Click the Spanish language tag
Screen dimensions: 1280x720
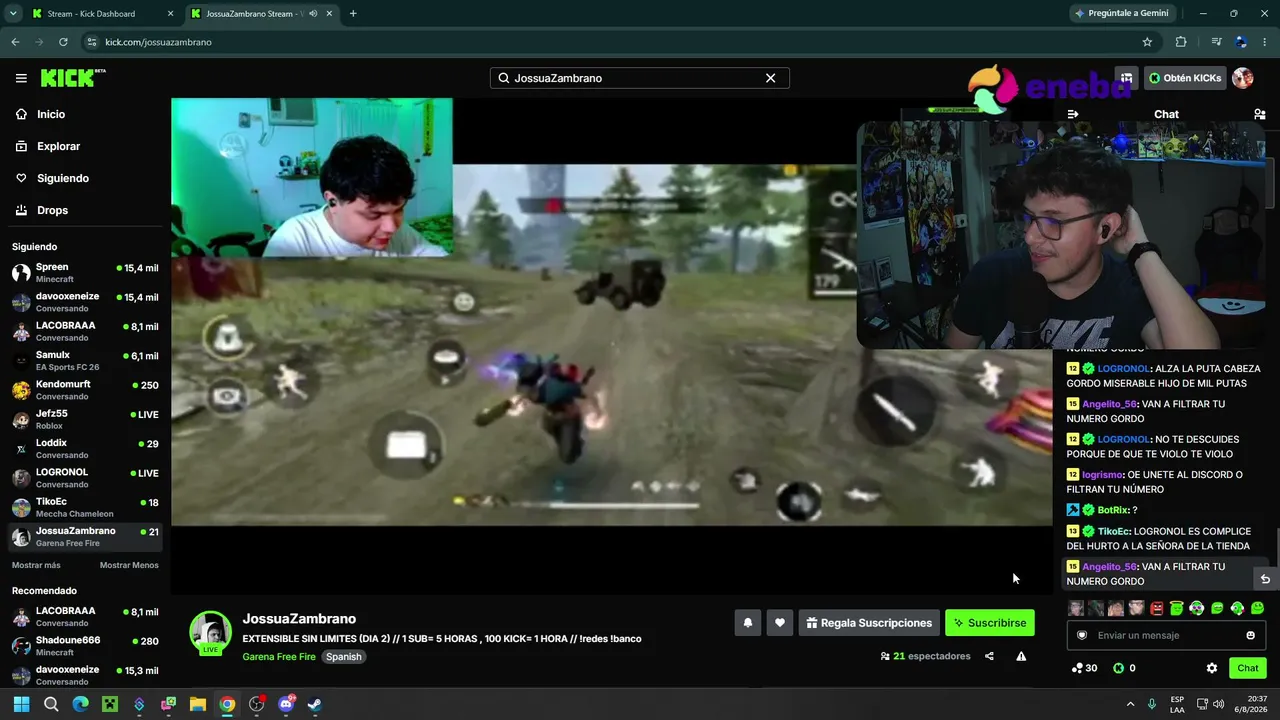click(x=343, y=657)
